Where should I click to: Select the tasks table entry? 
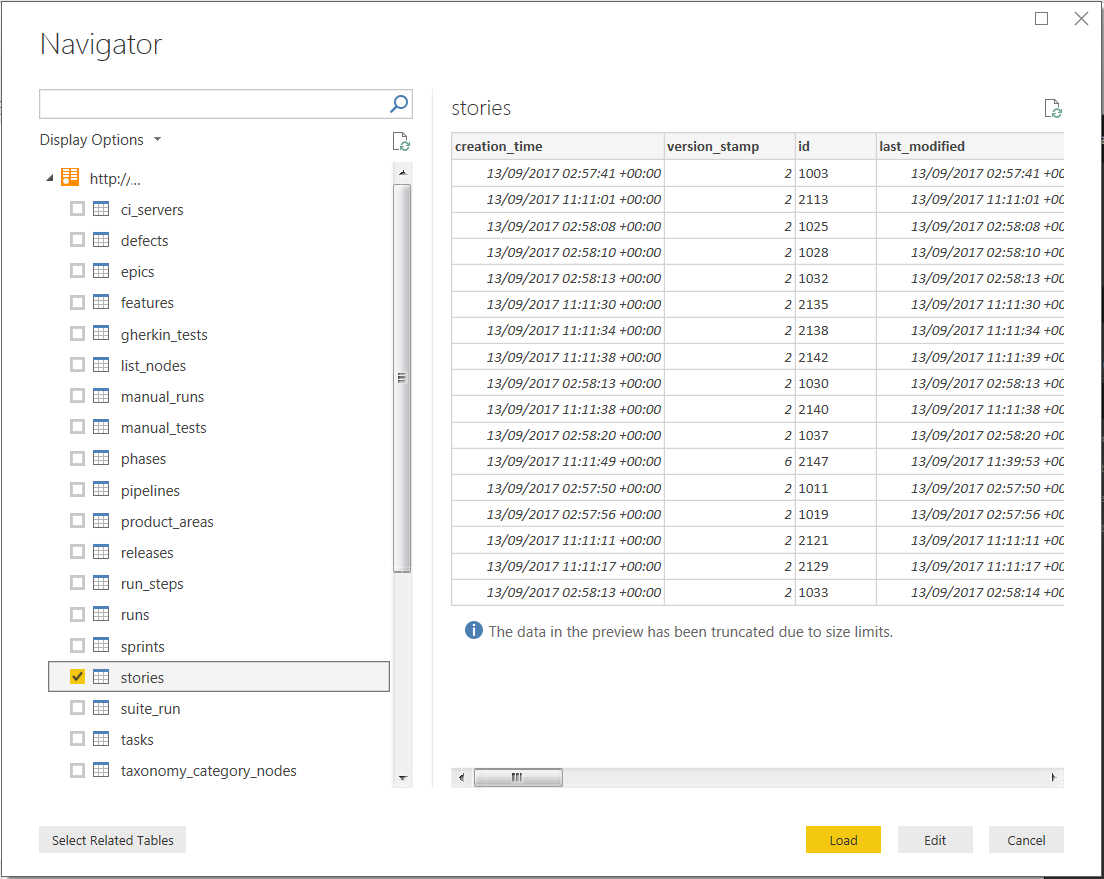point(137,740)
